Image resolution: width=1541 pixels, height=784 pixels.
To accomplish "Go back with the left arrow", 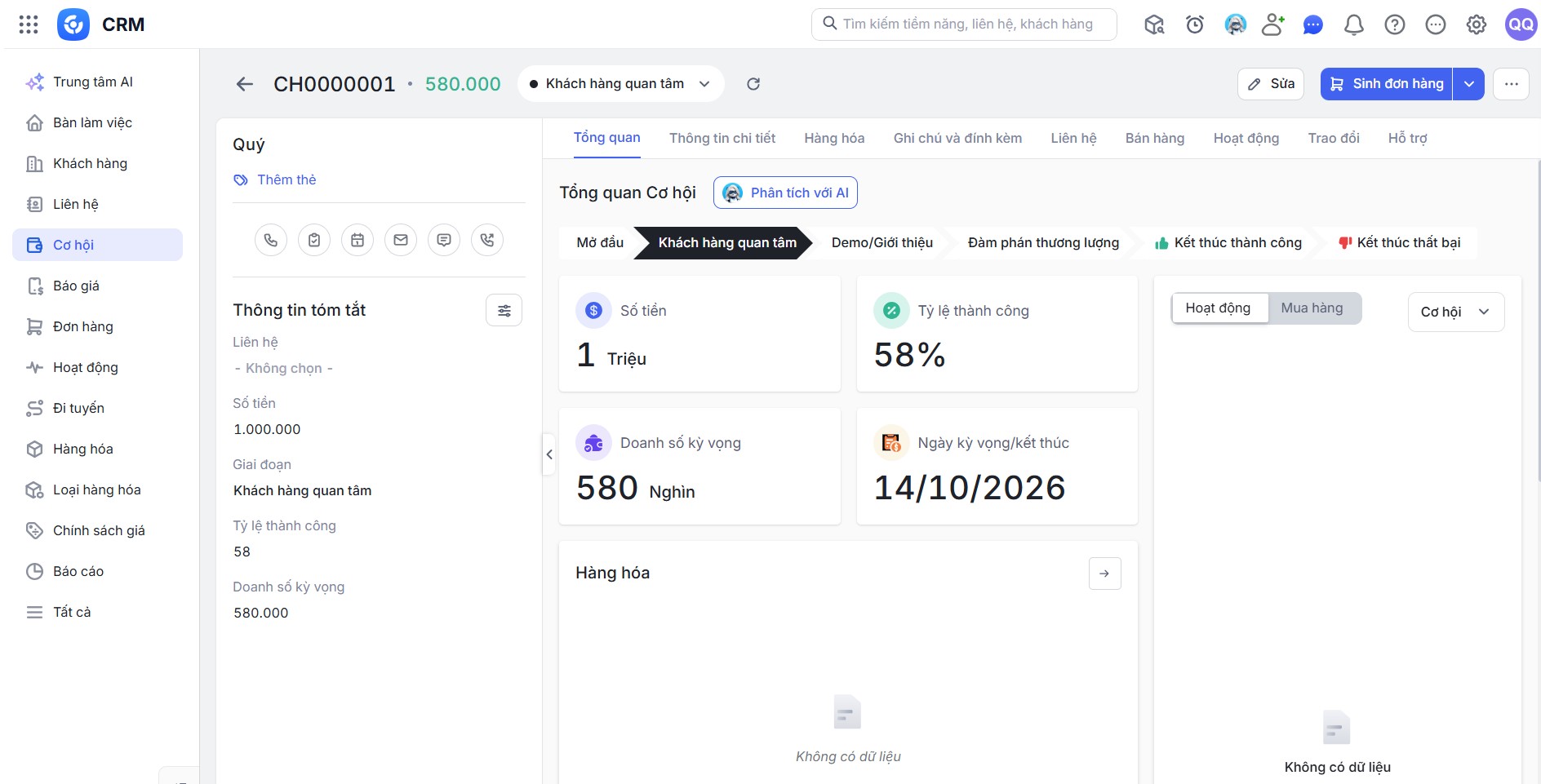I will click(x=245, y=84).
